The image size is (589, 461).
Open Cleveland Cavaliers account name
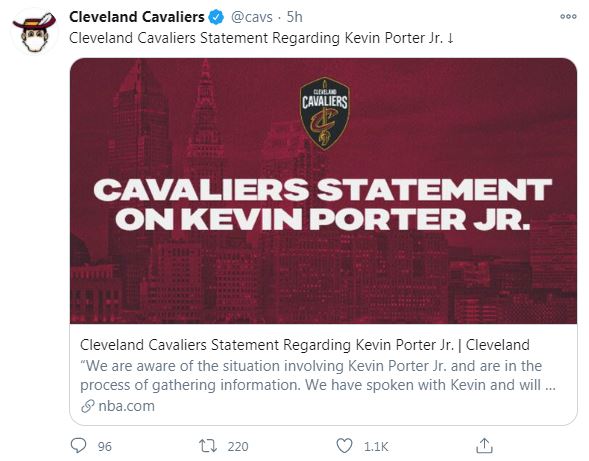pyautogui.click(x=137, y=17)
